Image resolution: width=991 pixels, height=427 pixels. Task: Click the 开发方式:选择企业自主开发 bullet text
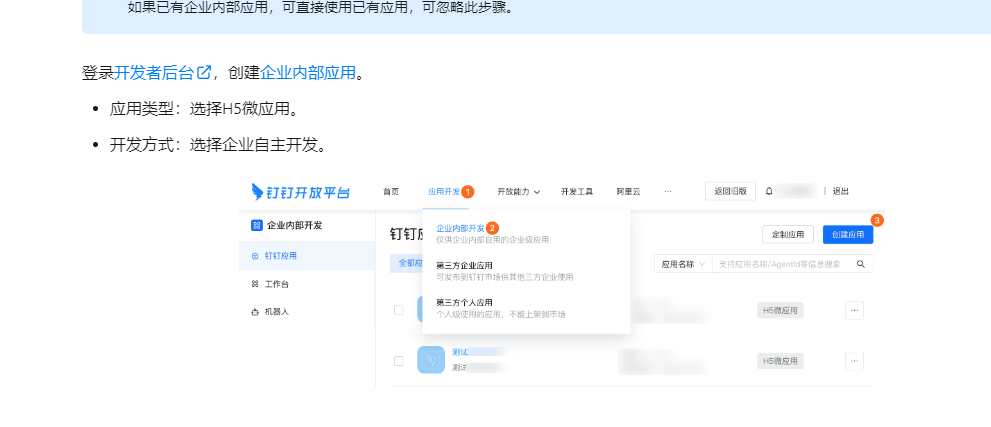click(219, 145)
